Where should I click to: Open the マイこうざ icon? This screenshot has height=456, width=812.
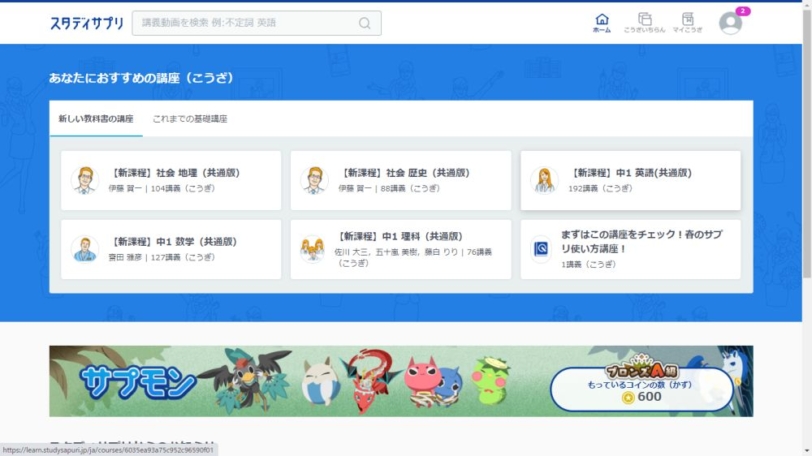[x=687, y=23]
